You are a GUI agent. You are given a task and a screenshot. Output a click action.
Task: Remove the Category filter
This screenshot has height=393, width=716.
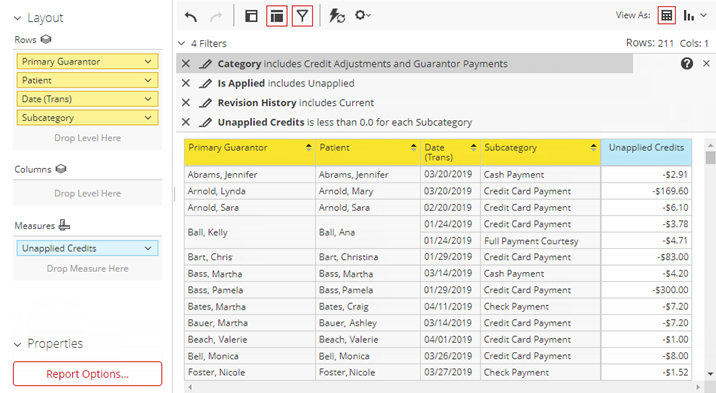(x=186, y=63)
